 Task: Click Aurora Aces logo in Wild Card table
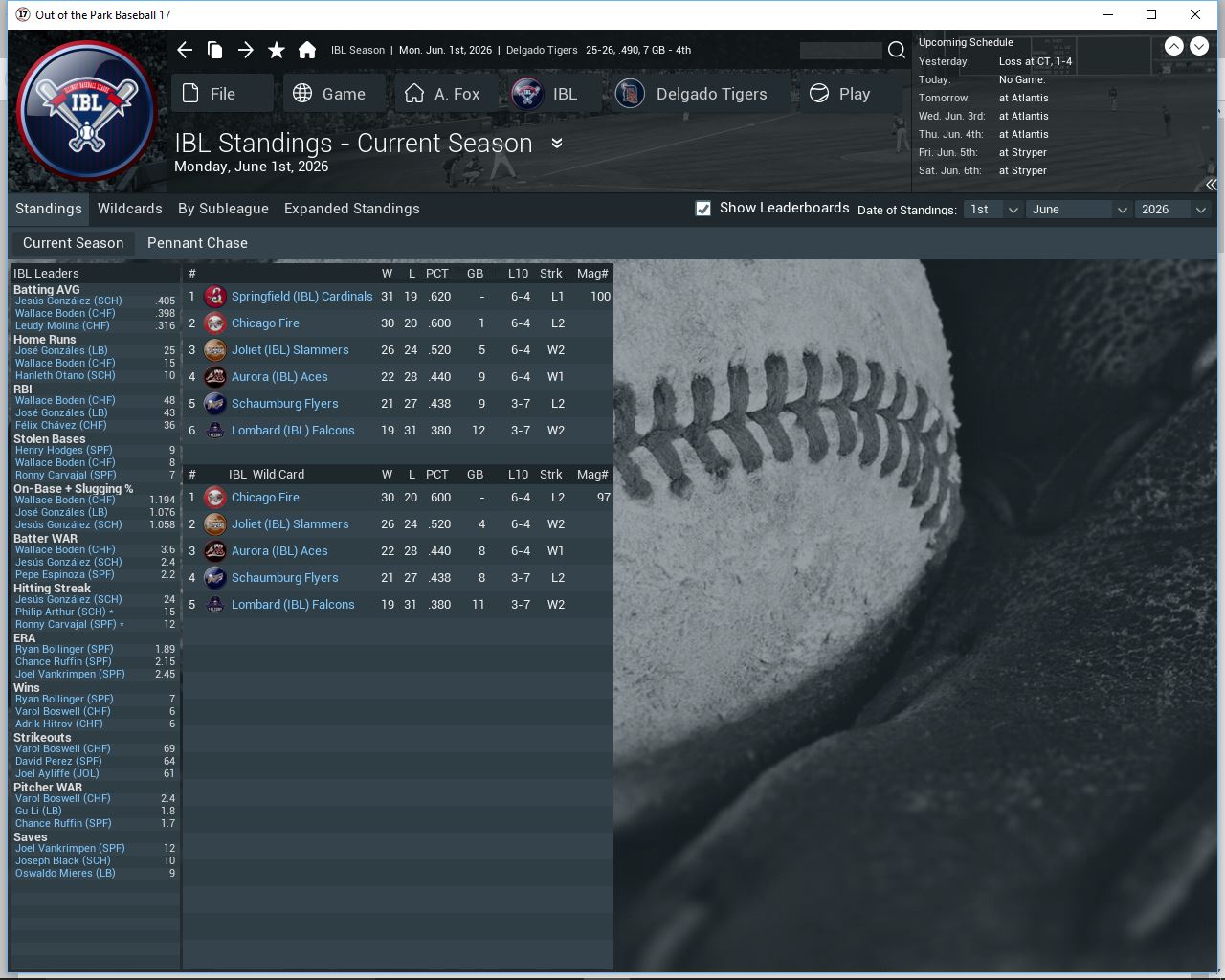[x=215, y=551]
